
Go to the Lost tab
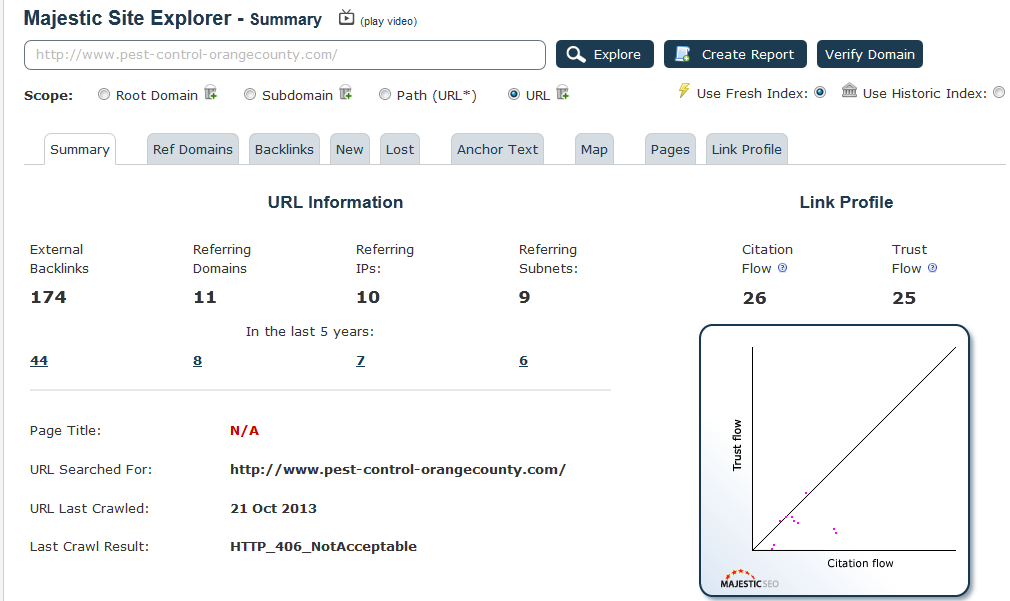(400, 149)
